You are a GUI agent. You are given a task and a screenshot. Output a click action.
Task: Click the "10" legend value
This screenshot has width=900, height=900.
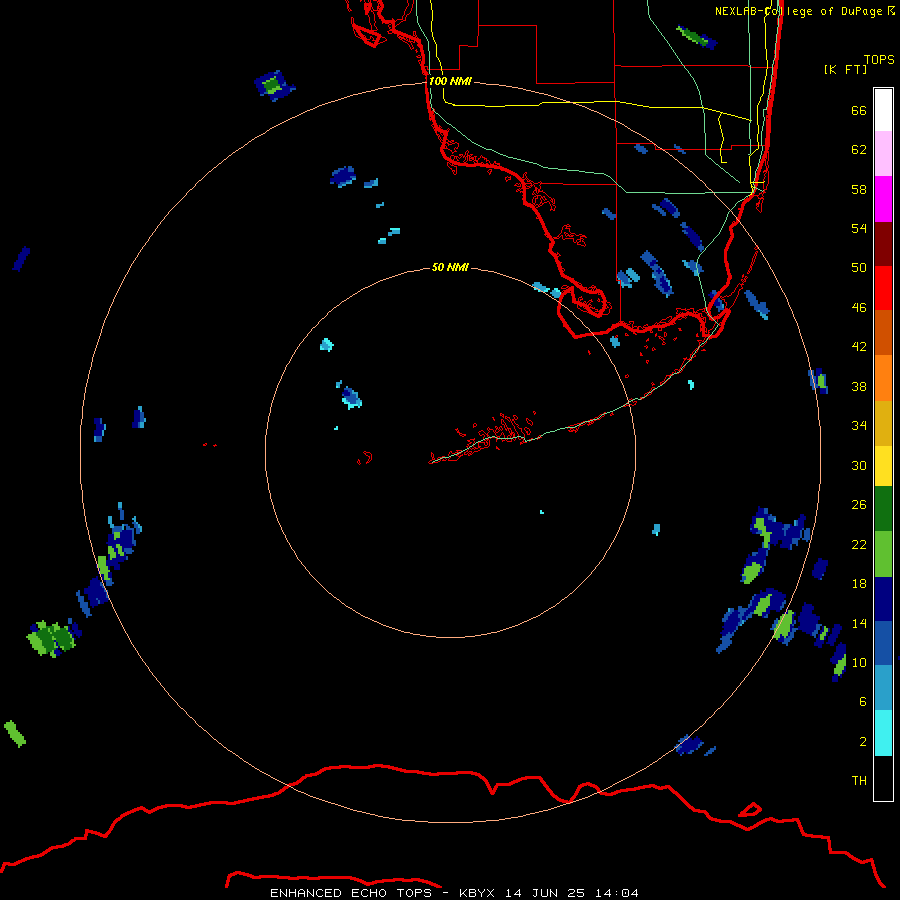pyautogui.click(x=859, y=662)
